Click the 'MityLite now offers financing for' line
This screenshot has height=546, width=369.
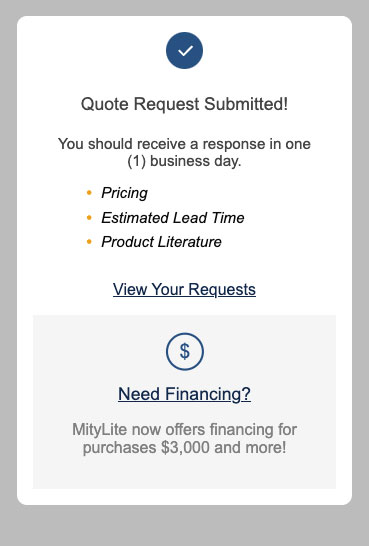click(184, 429)
